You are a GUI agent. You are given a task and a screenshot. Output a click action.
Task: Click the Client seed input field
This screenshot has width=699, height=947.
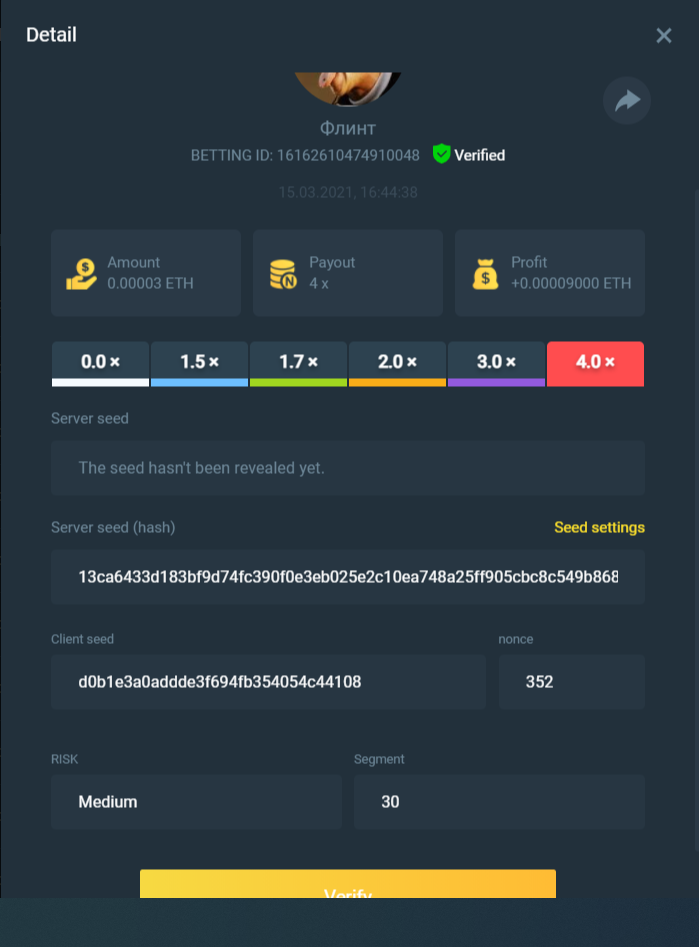pos(268,682)
